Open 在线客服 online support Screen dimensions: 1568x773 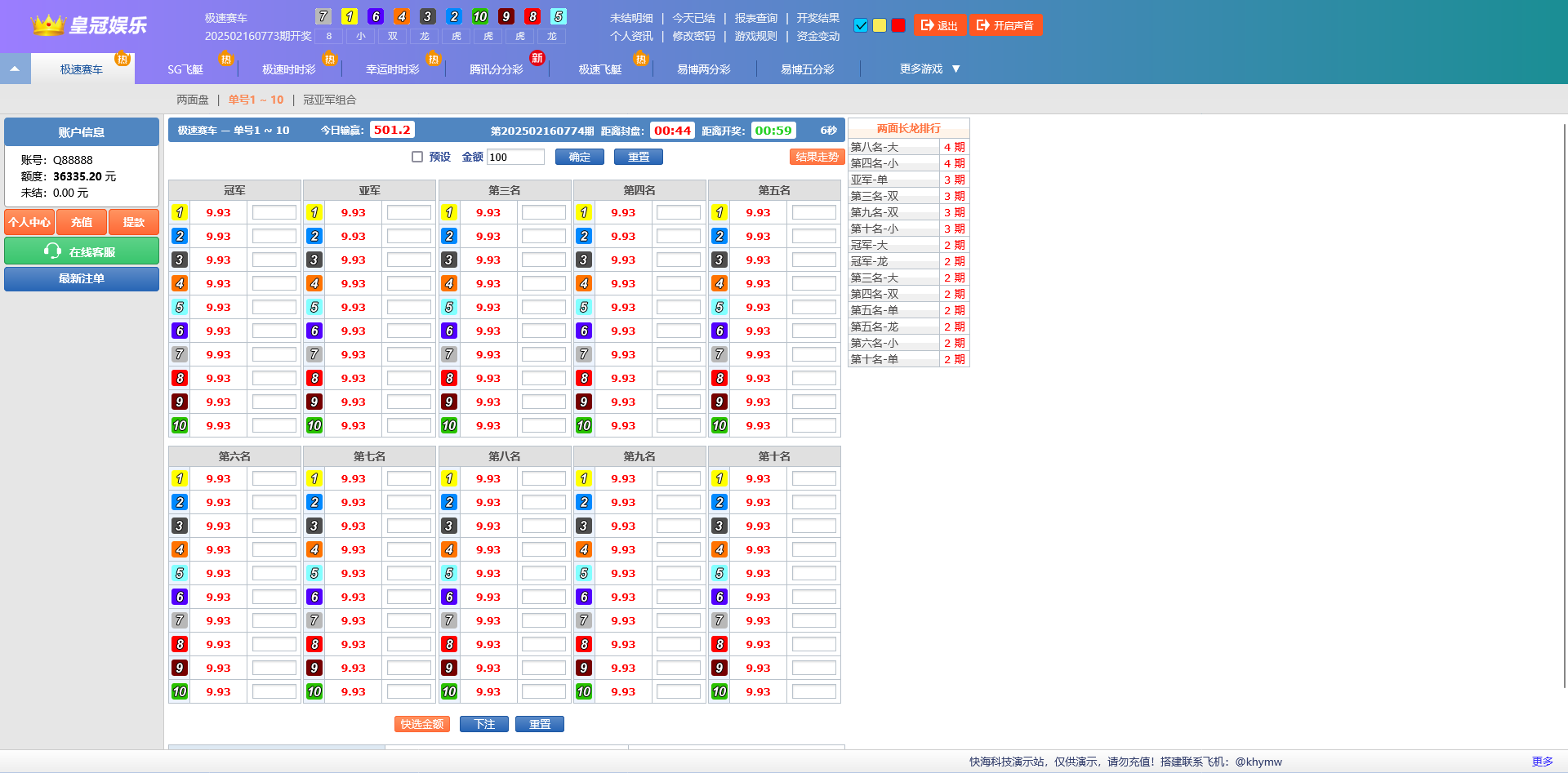tap(82, 251)
